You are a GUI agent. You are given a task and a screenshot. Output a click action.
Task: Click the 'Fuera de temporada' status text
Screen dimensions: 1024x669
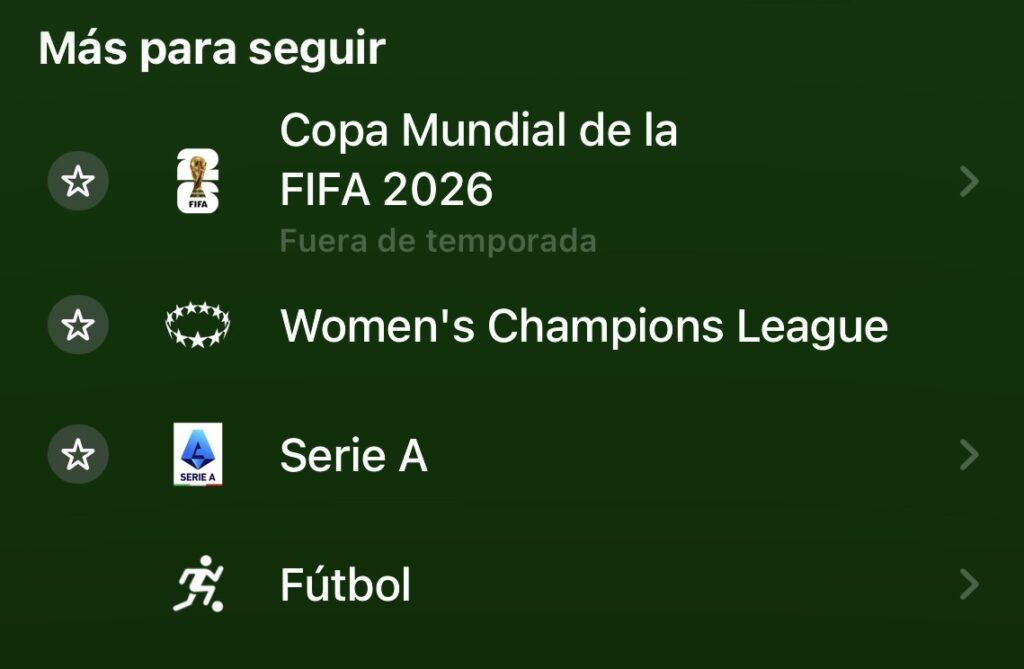tap(437, 241)
